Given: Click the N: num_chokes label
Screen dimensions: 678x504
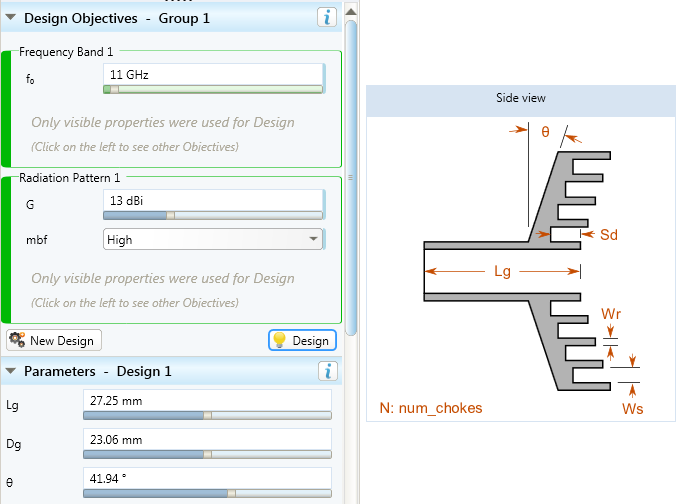Looking at the screenshot, I should coord(431,408).
